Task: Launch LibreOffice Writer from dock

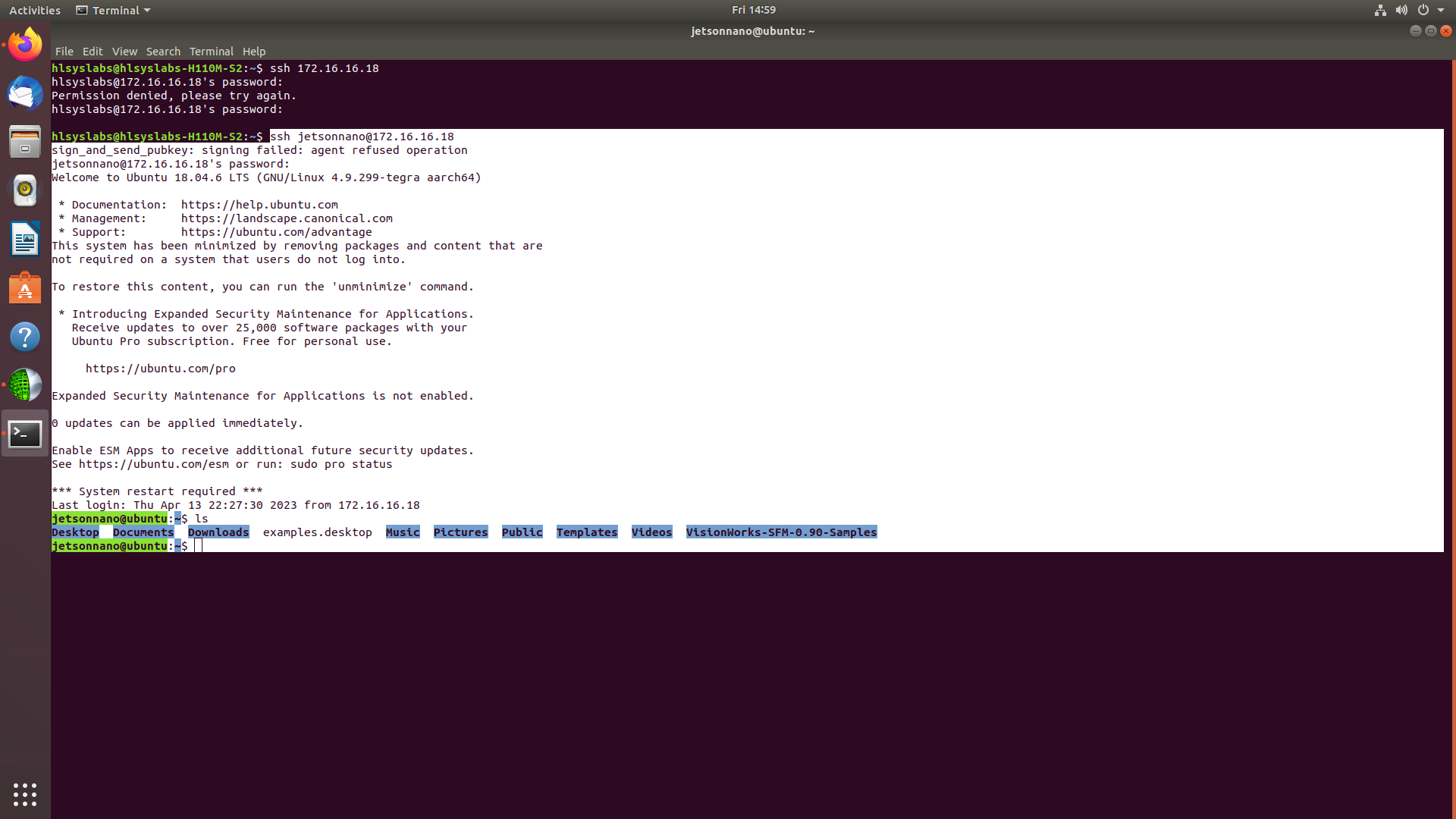Action: pos(25,240)
